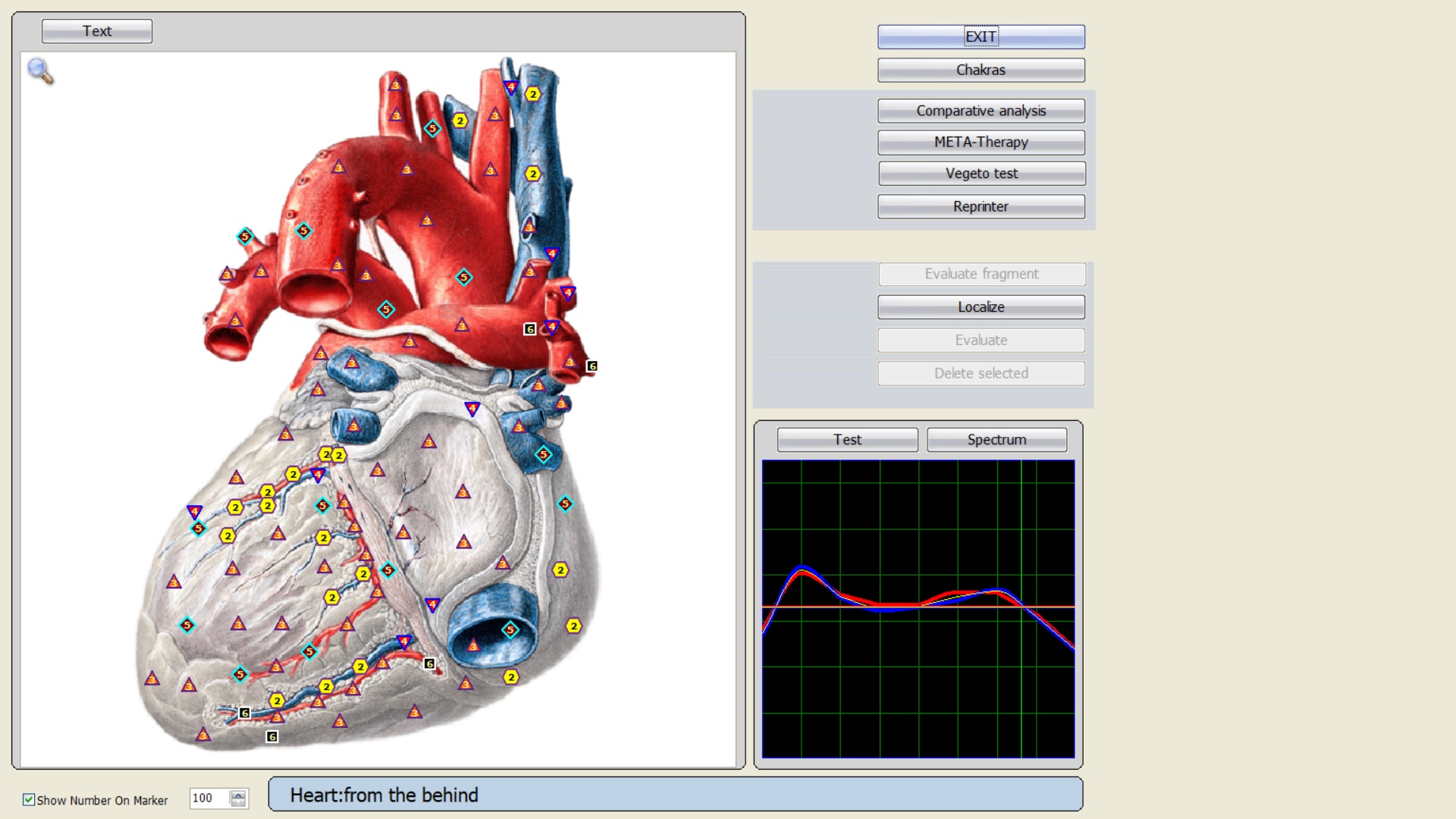This screenshot has height=819, width=1456.
Task: Start META-Therapy
Action: (981, 142)
